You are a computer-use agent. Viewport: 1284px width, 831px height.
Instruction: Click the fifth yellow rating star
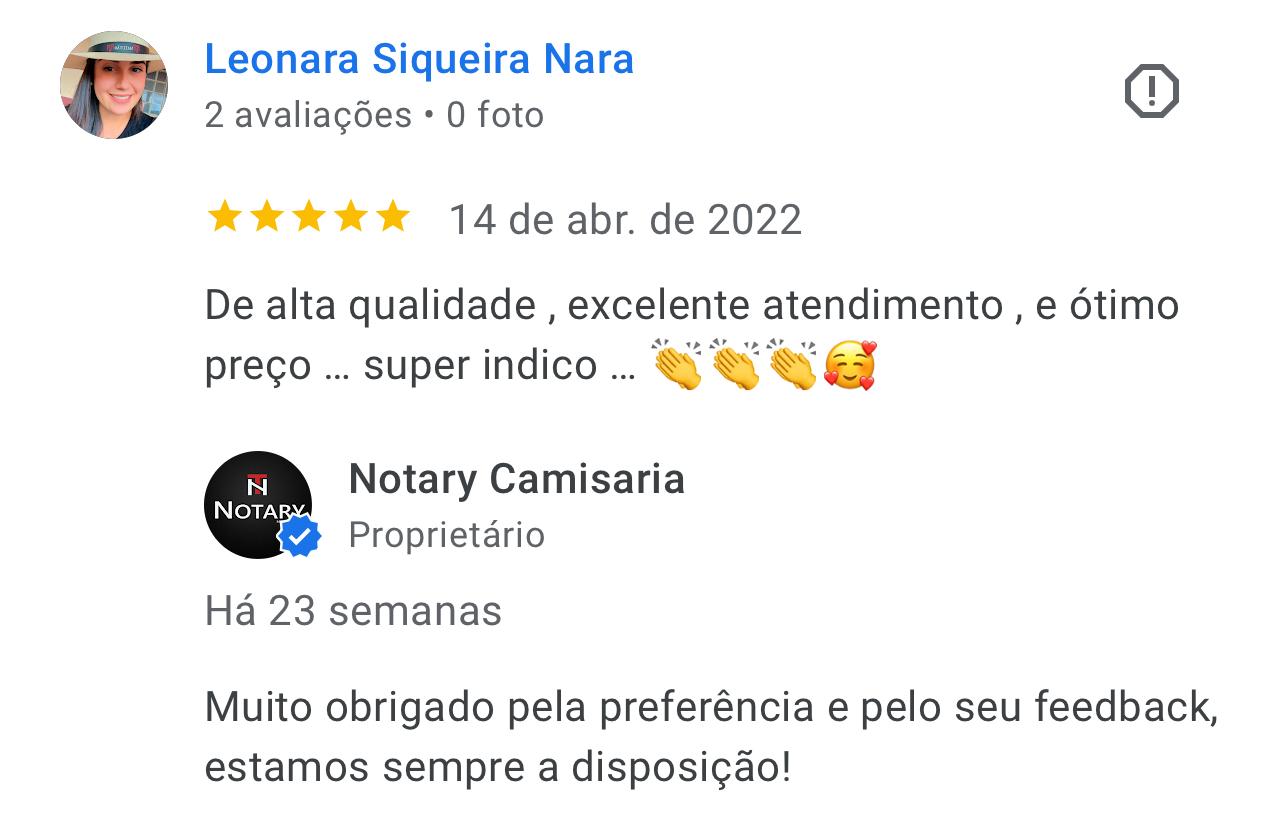[393, 217]
